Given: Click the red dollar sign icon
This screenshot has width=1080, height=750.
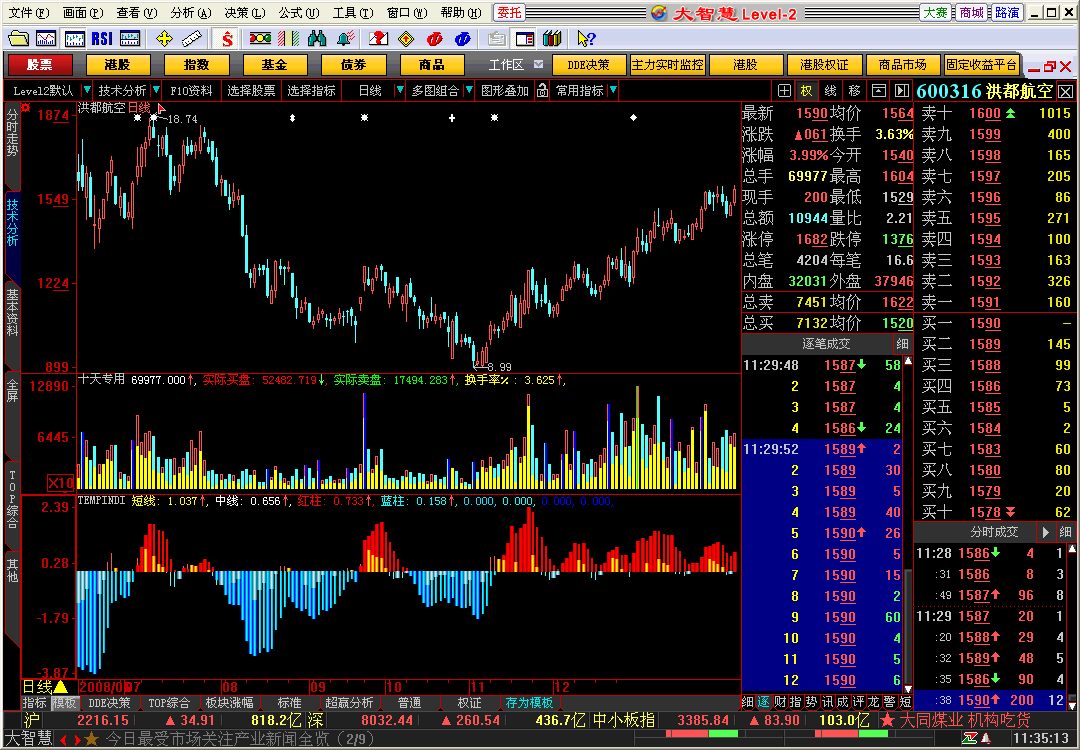Looking at the screenshot, I should coord(227,39).
